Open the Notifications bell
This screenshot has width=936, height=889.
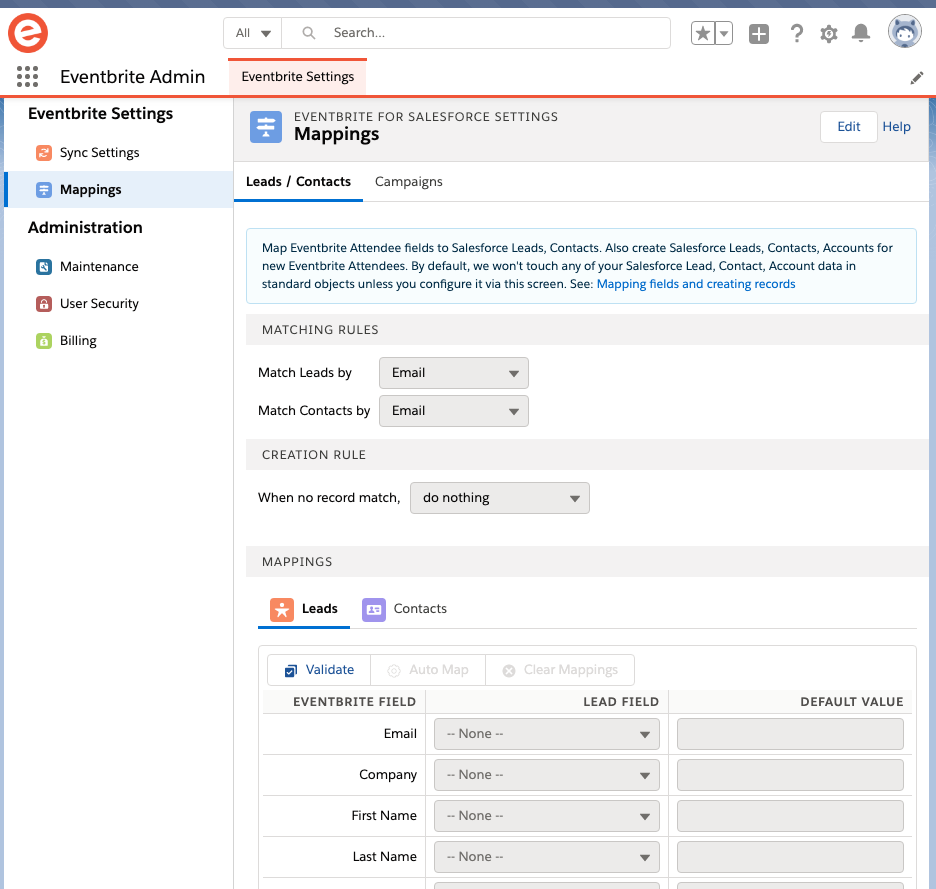pyautogui.click(x=861, y=33)
